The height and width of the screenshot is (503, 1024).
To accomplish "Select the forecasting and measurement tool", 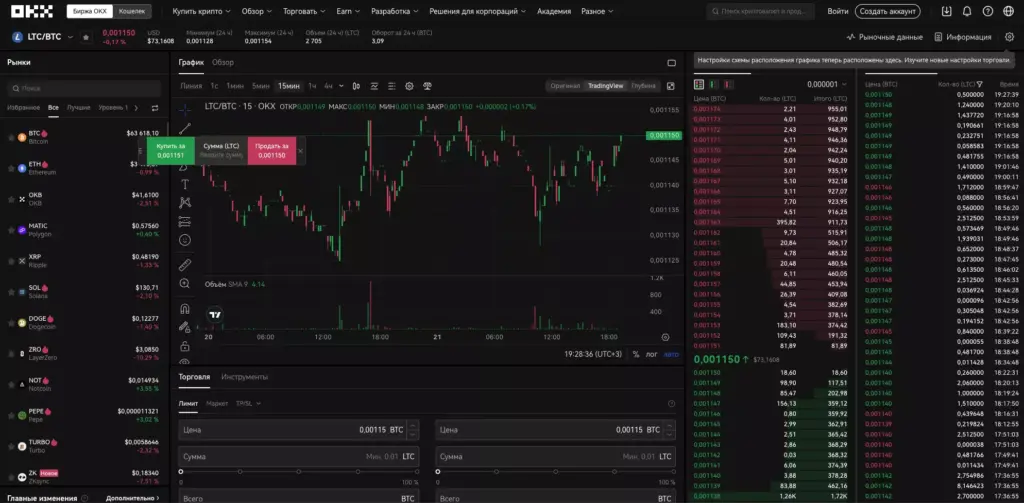I will (x=185, y=221).
